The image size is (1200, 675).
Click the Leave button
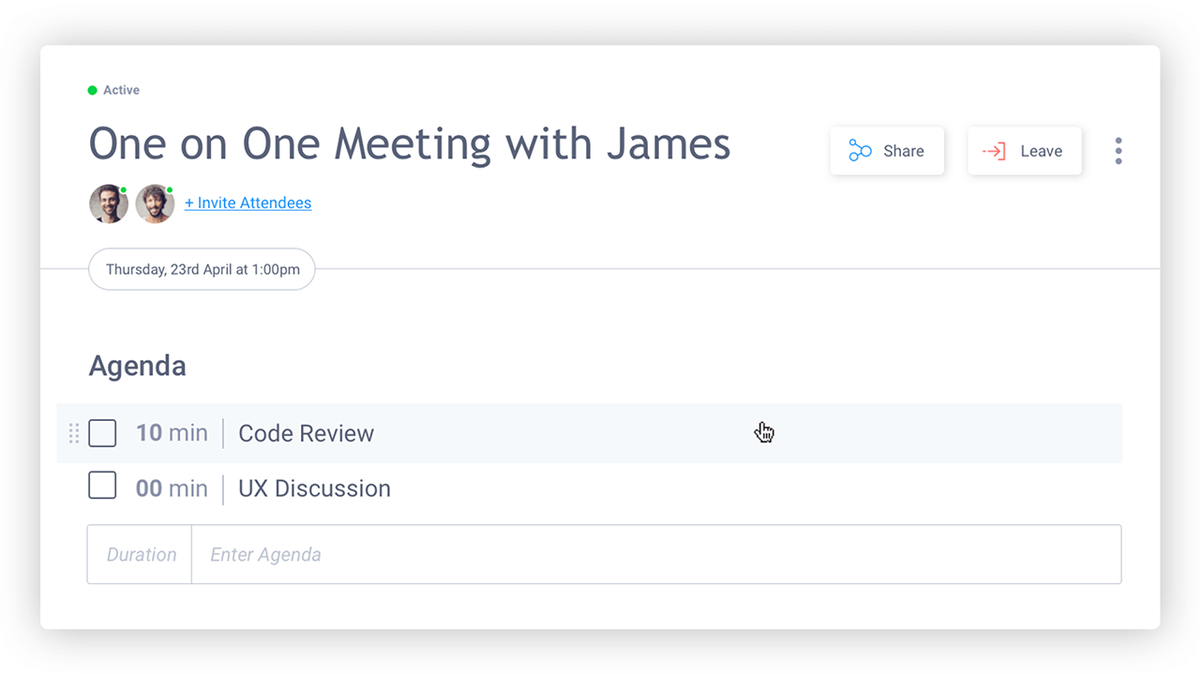pos(1024,151)
